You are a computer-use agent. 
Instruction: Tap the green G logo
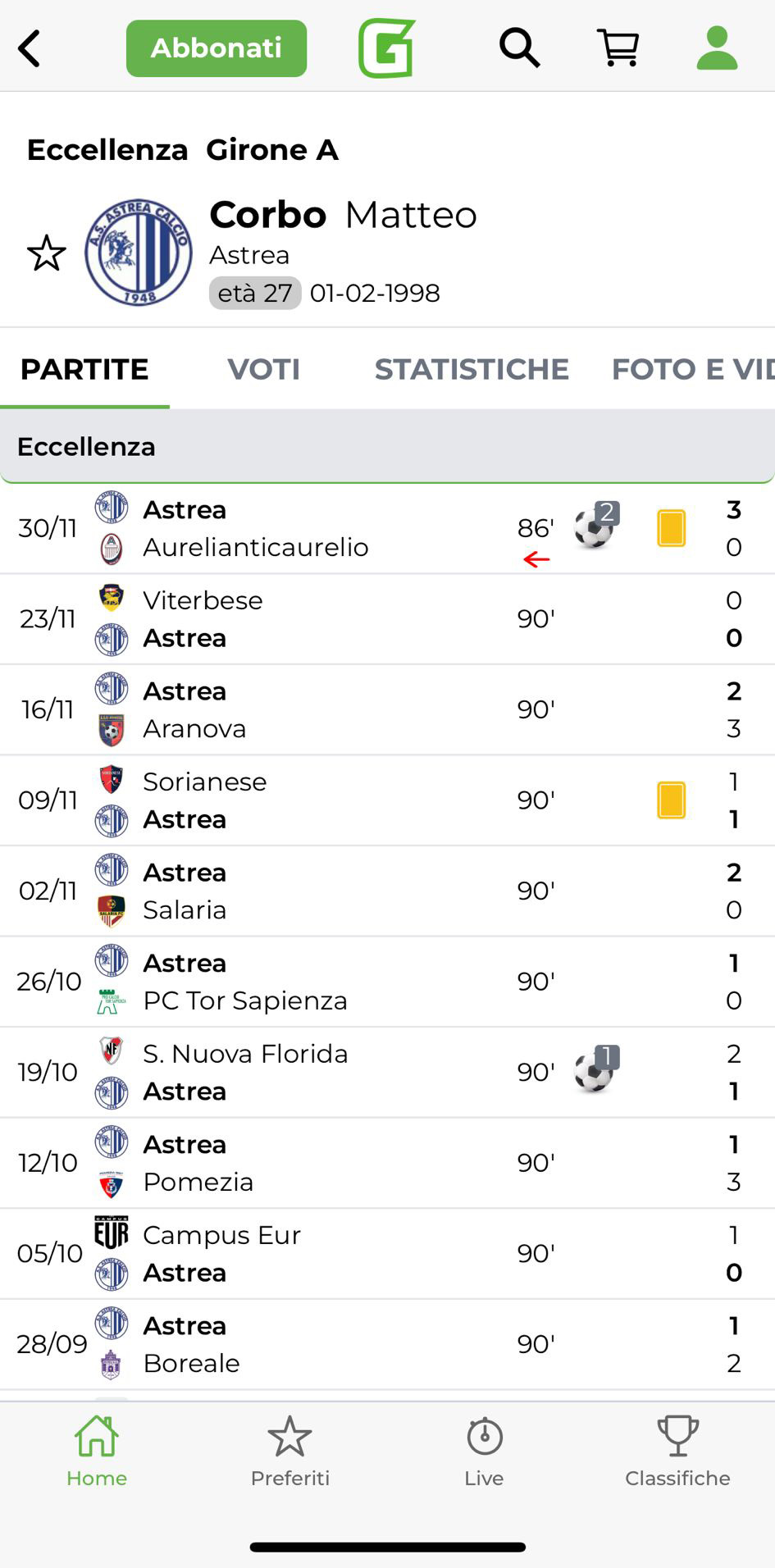pyautogui.click(x=387, y=48)
